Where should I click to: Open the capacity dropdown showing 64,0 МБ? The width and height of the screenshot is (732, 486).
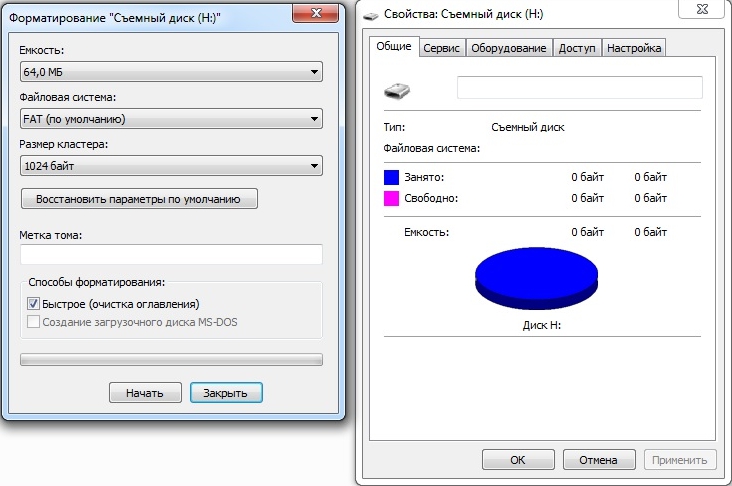pyautogui.click(x=171, y=72)
